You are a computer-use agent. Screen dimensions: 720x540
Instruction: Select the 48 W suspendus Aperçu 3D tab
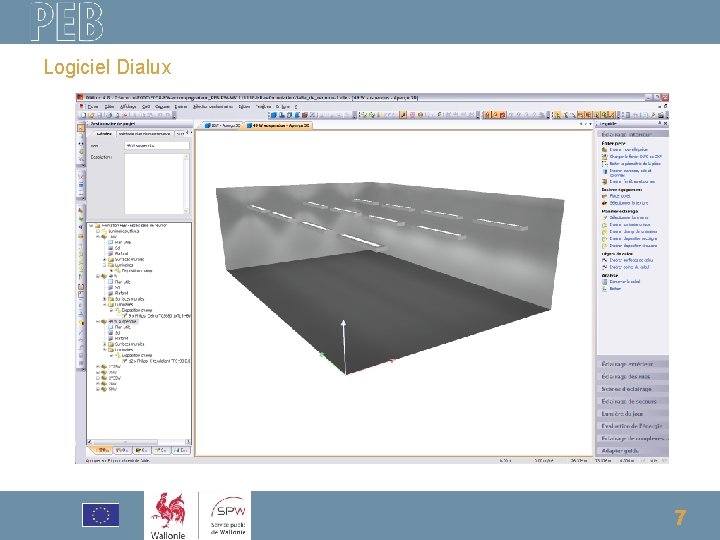(x=279, y=125)
